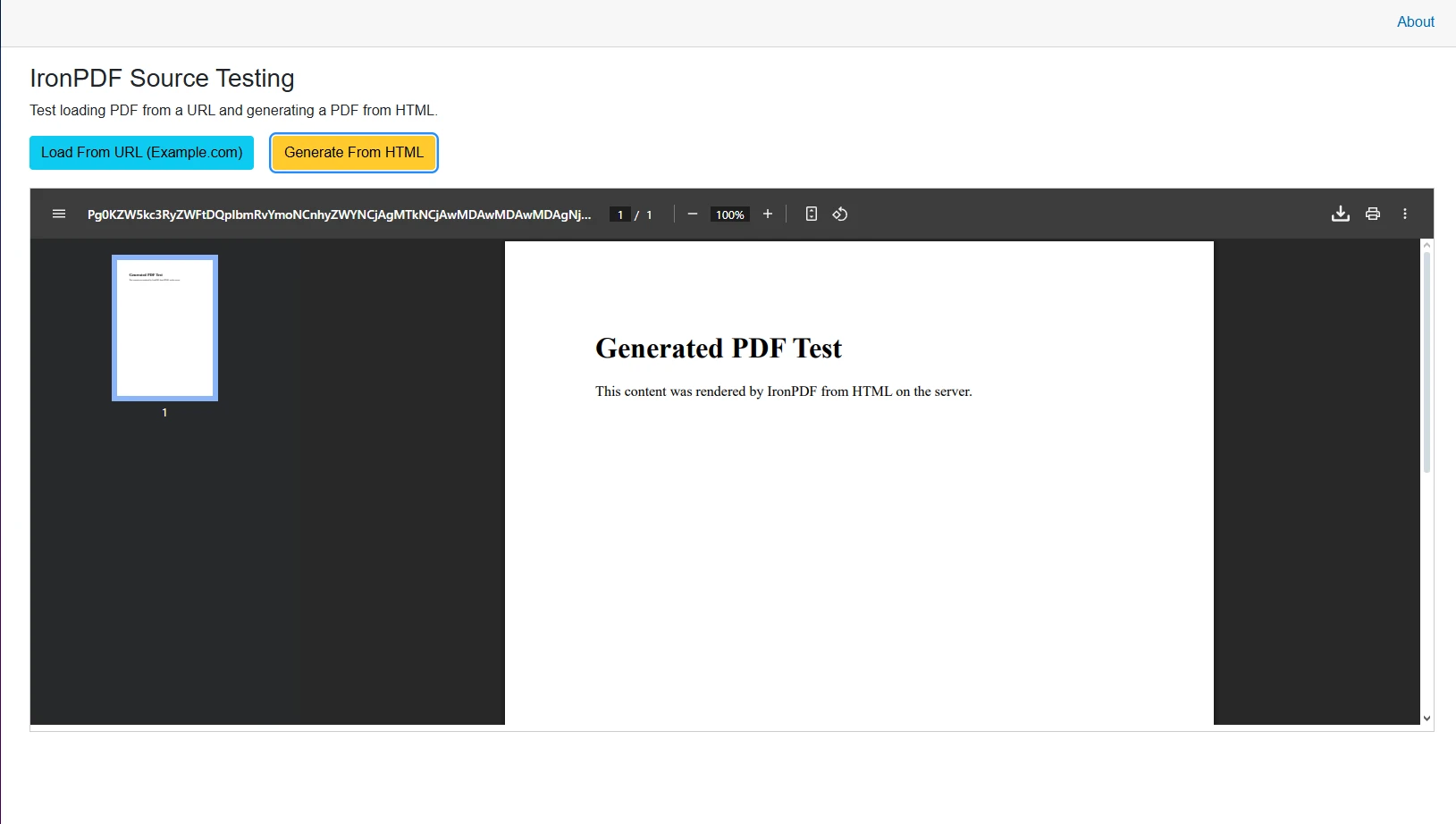Toggle fit-to-page display mode
Viewport: 1456px width, 824px height.
pos(811,214)
